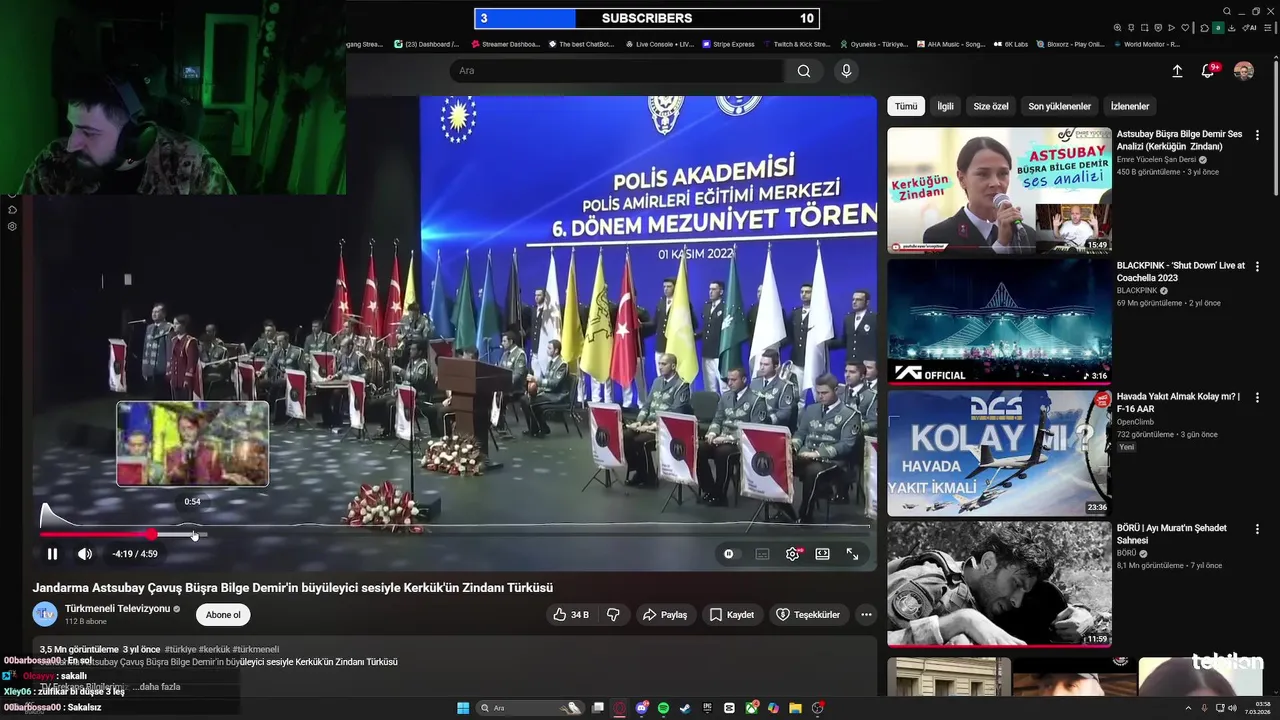Open Epic Games from taskbar

coord(707,708)
